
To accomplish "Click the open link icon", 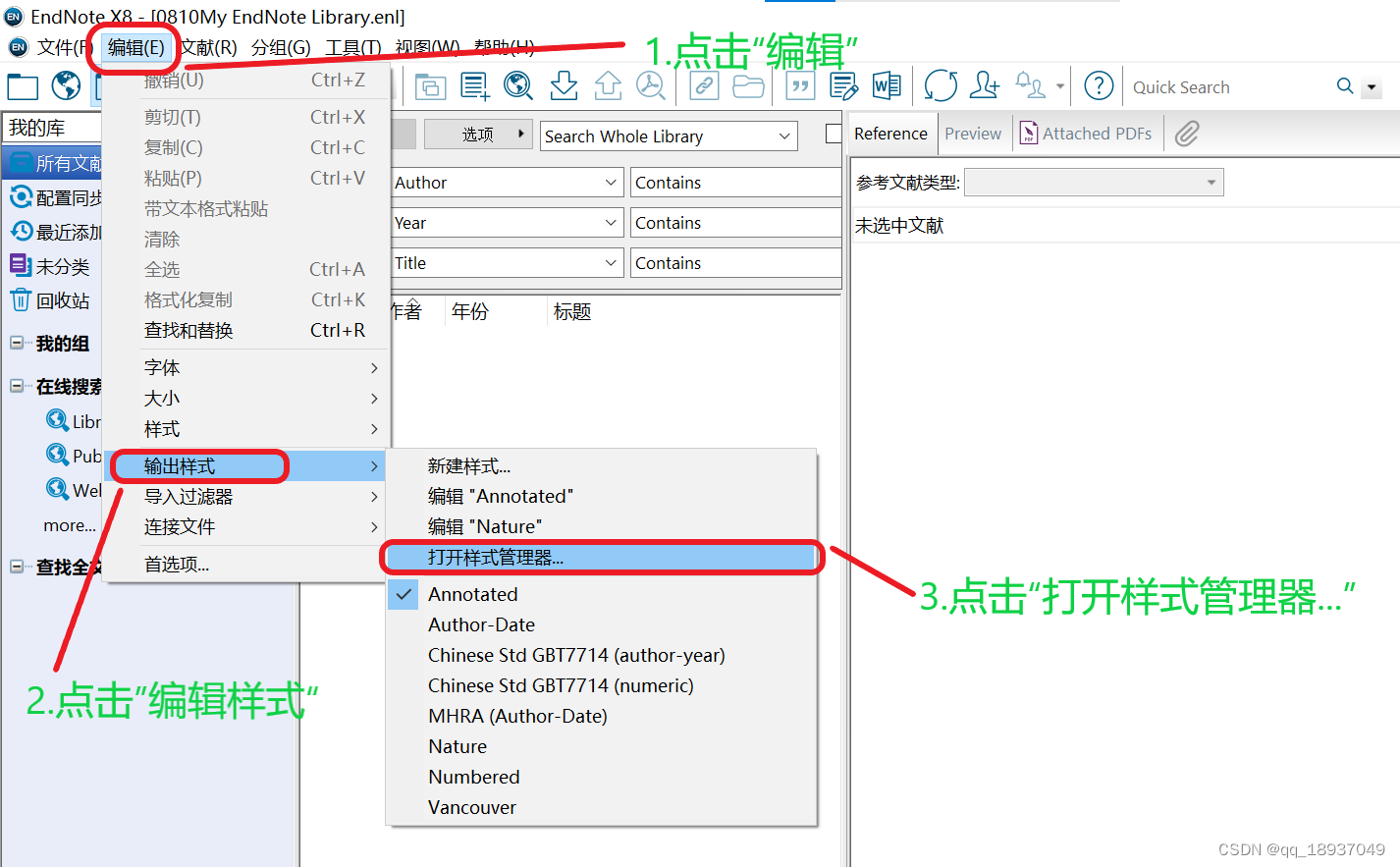I will (x=704, y=86).
